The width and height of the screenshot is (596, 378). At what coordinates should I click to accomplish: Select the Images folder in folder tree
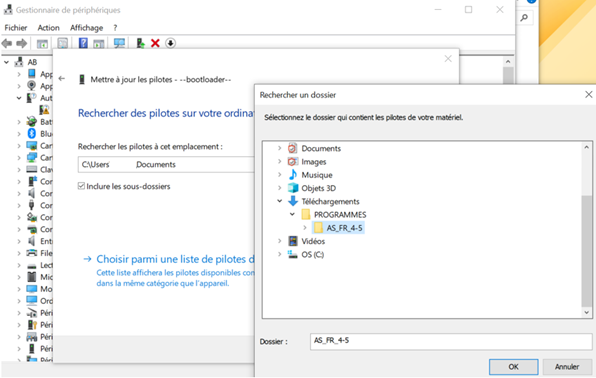tap(314, 162)
